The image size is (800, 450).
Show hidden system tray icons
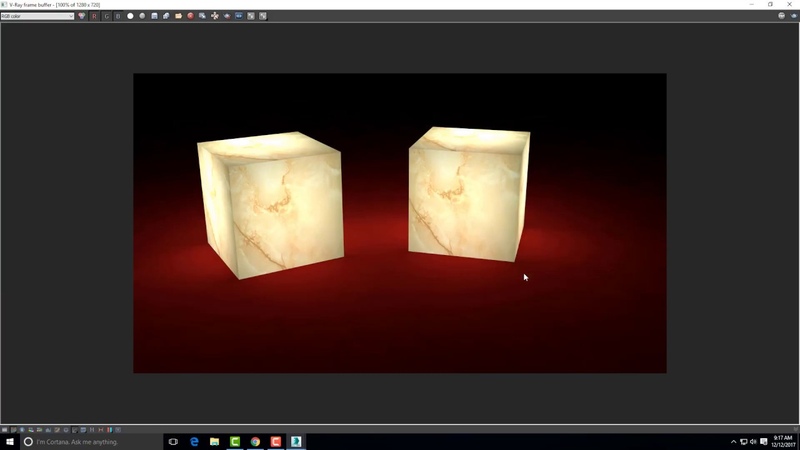734,442
